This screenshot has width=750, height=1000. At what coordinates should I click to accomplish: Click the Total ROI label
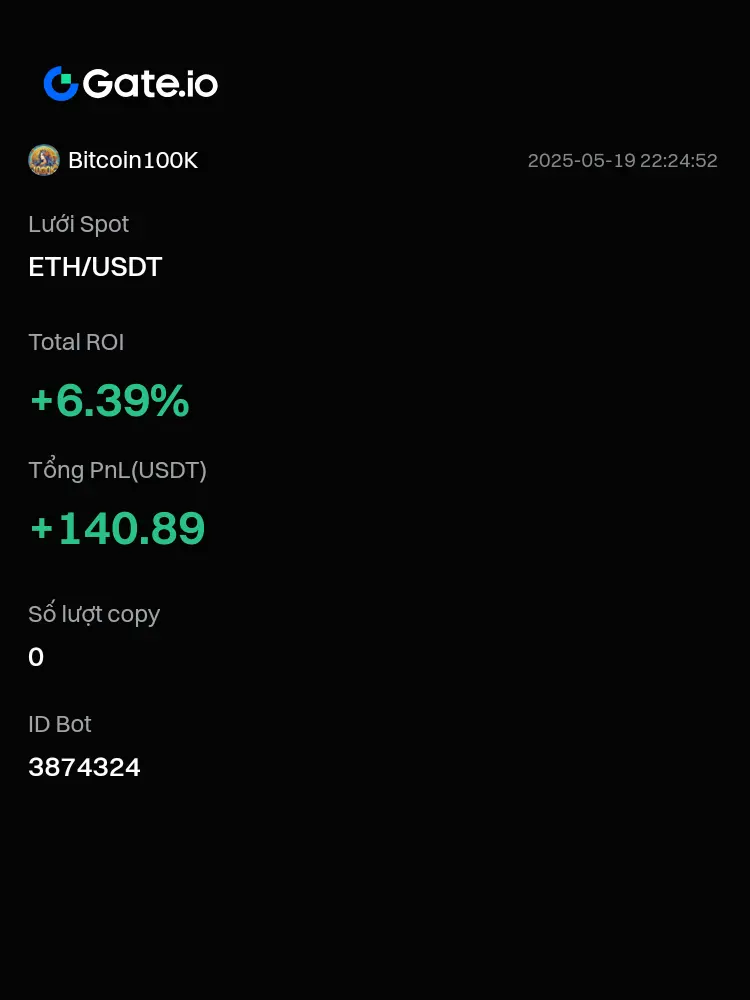76,342
